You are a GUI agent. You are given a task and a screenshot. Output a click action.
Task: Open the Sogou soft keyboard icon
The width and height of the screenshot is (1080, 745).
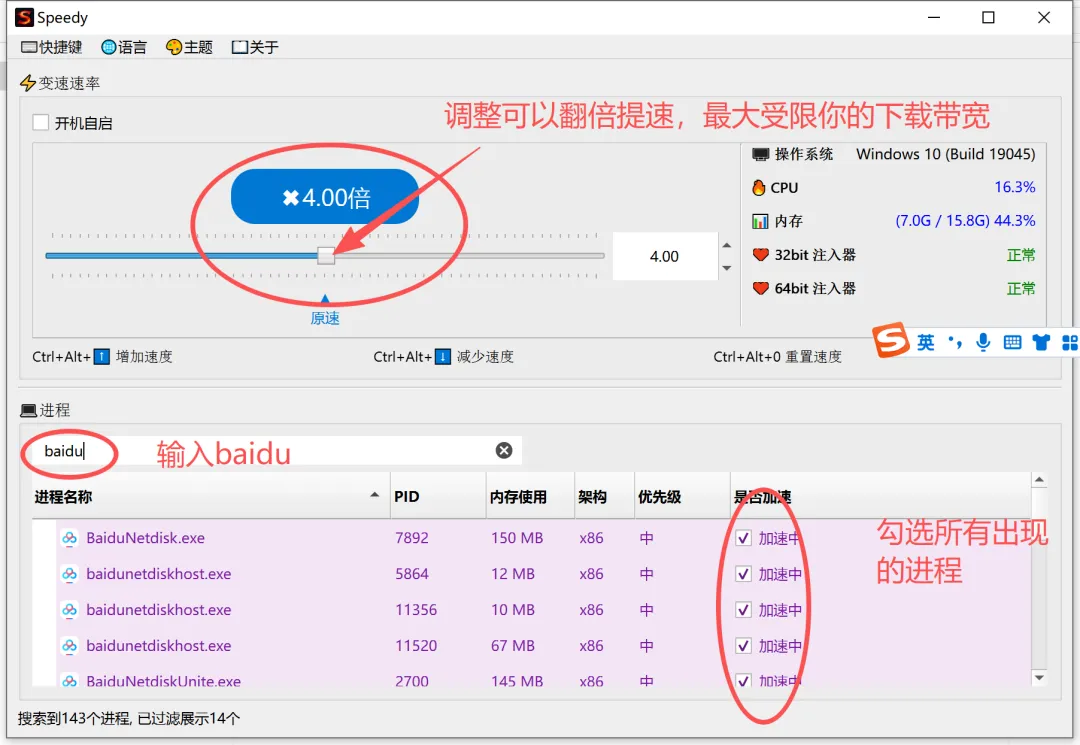1012,342
